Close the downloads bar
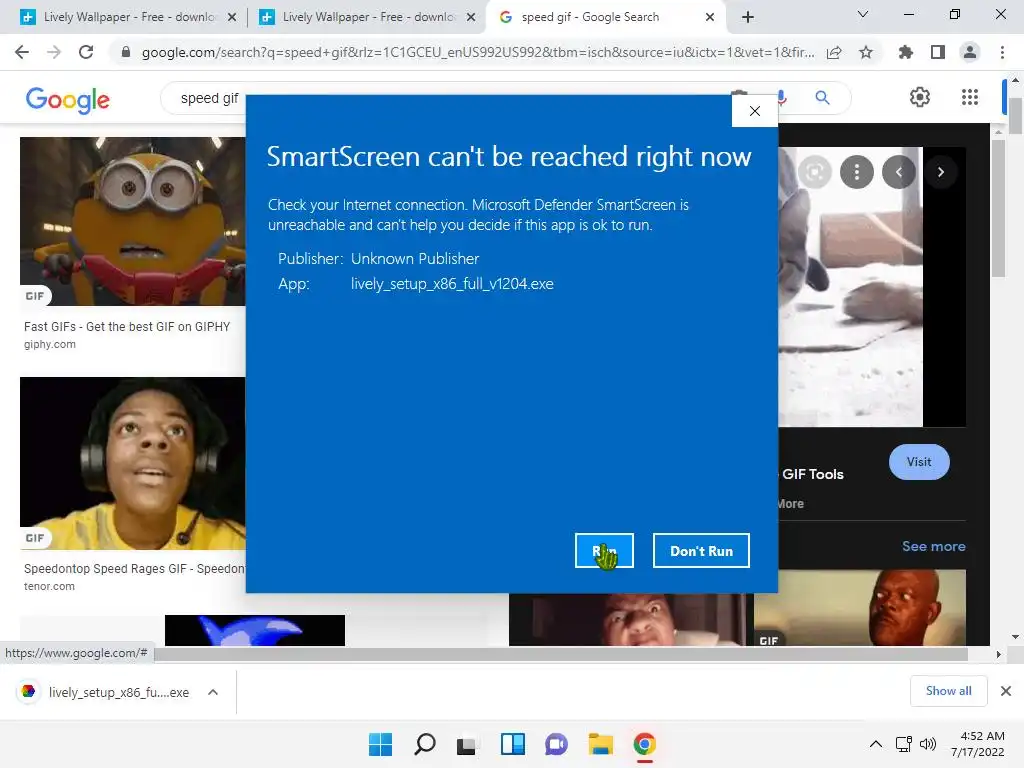Viewport: 1024px width, 768px height. 1006,691
